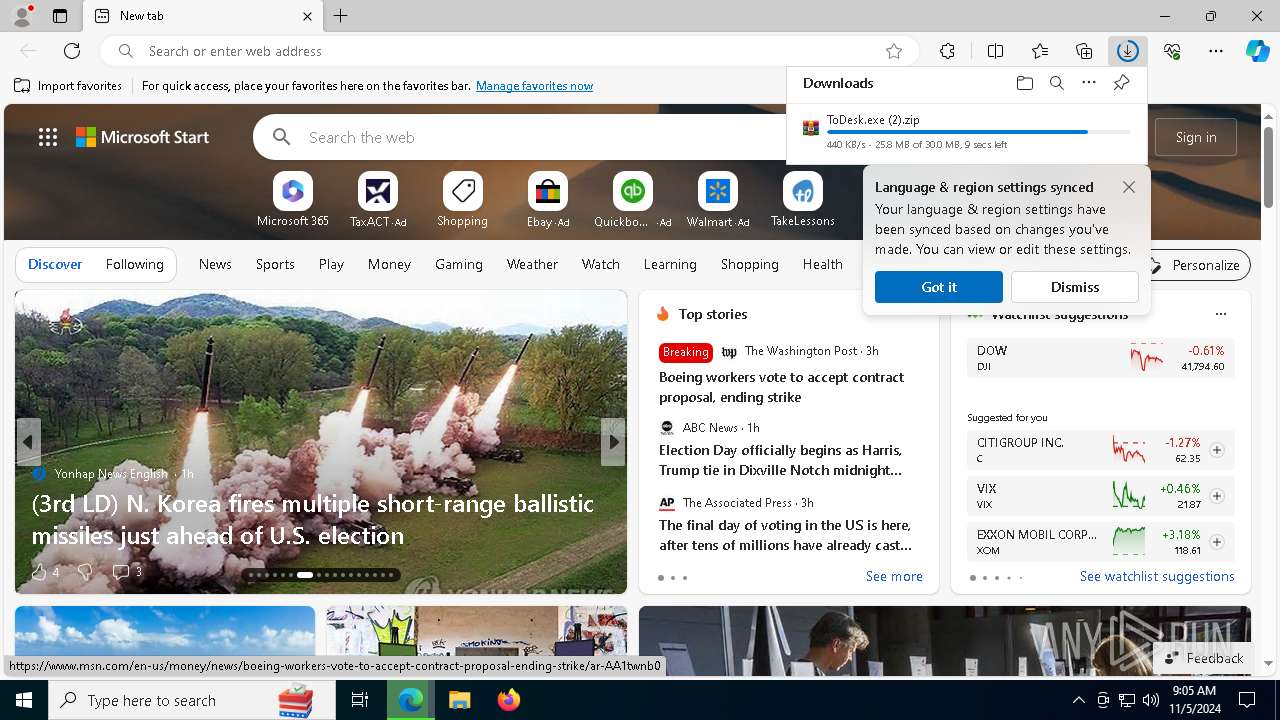Open comments on the missile story
This screenshot has height=720, width=1280.
(x=127, y=572)
